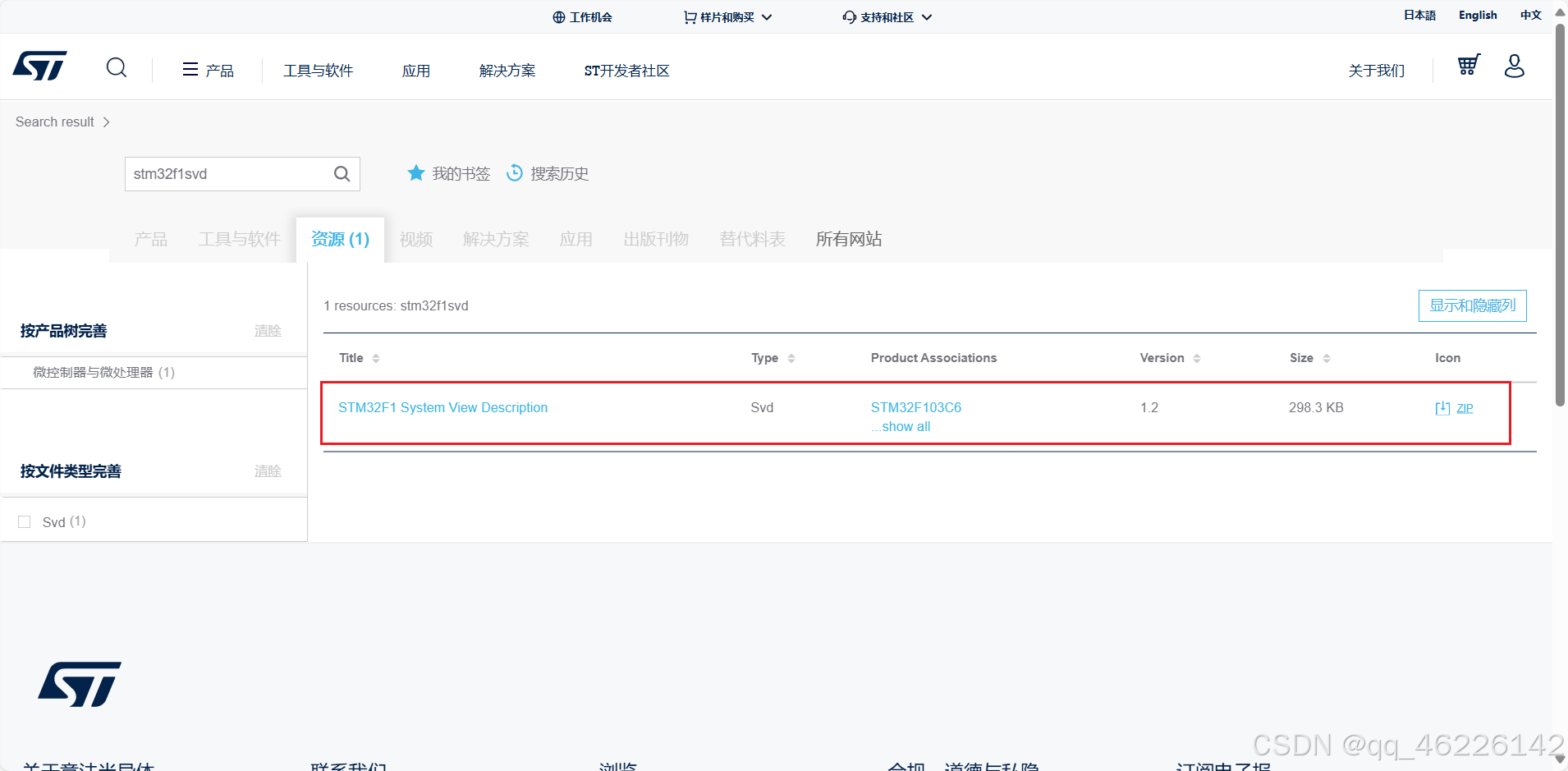Switch language to 中文
This screenshot has width=1568, height=771.
tap(1531, 15)
